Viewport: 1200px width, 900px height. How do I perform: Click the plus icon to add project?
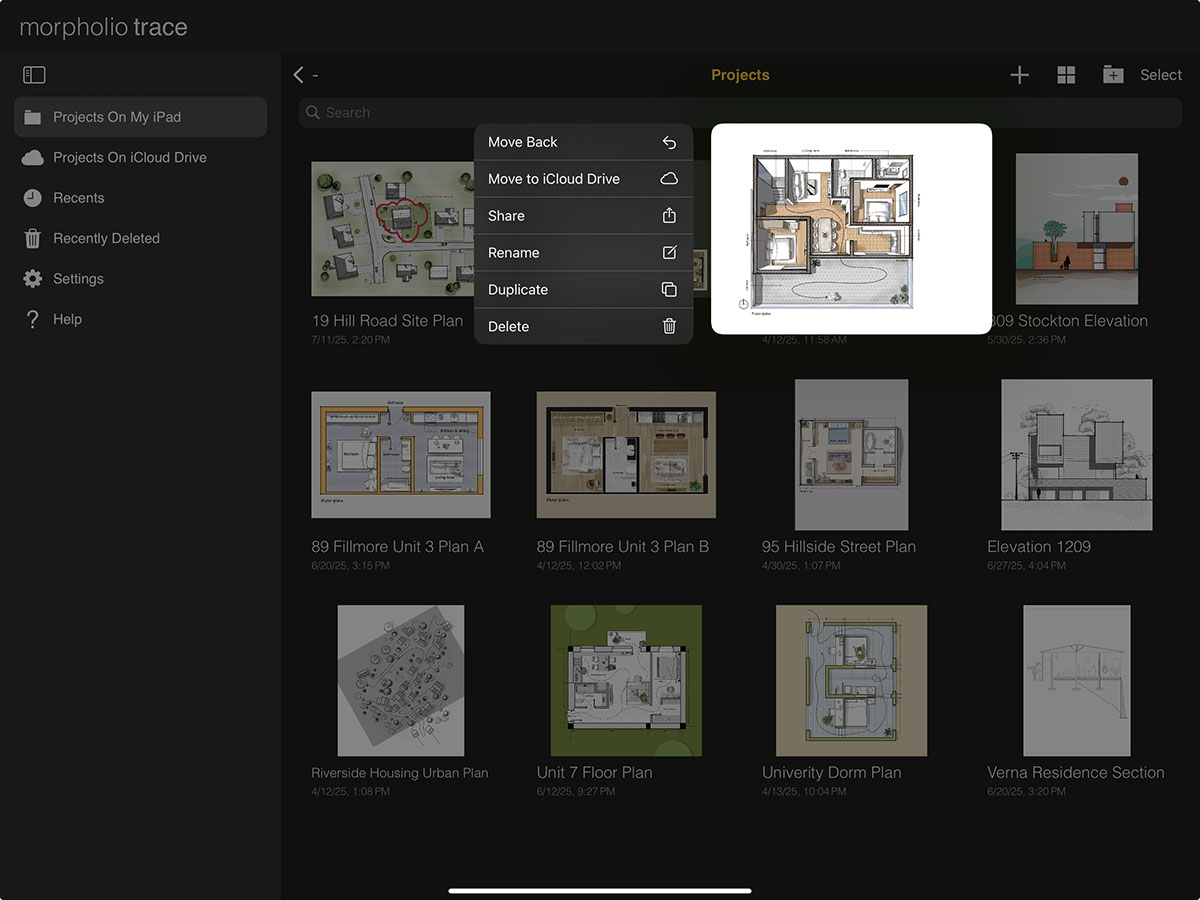pos(1019,75)
